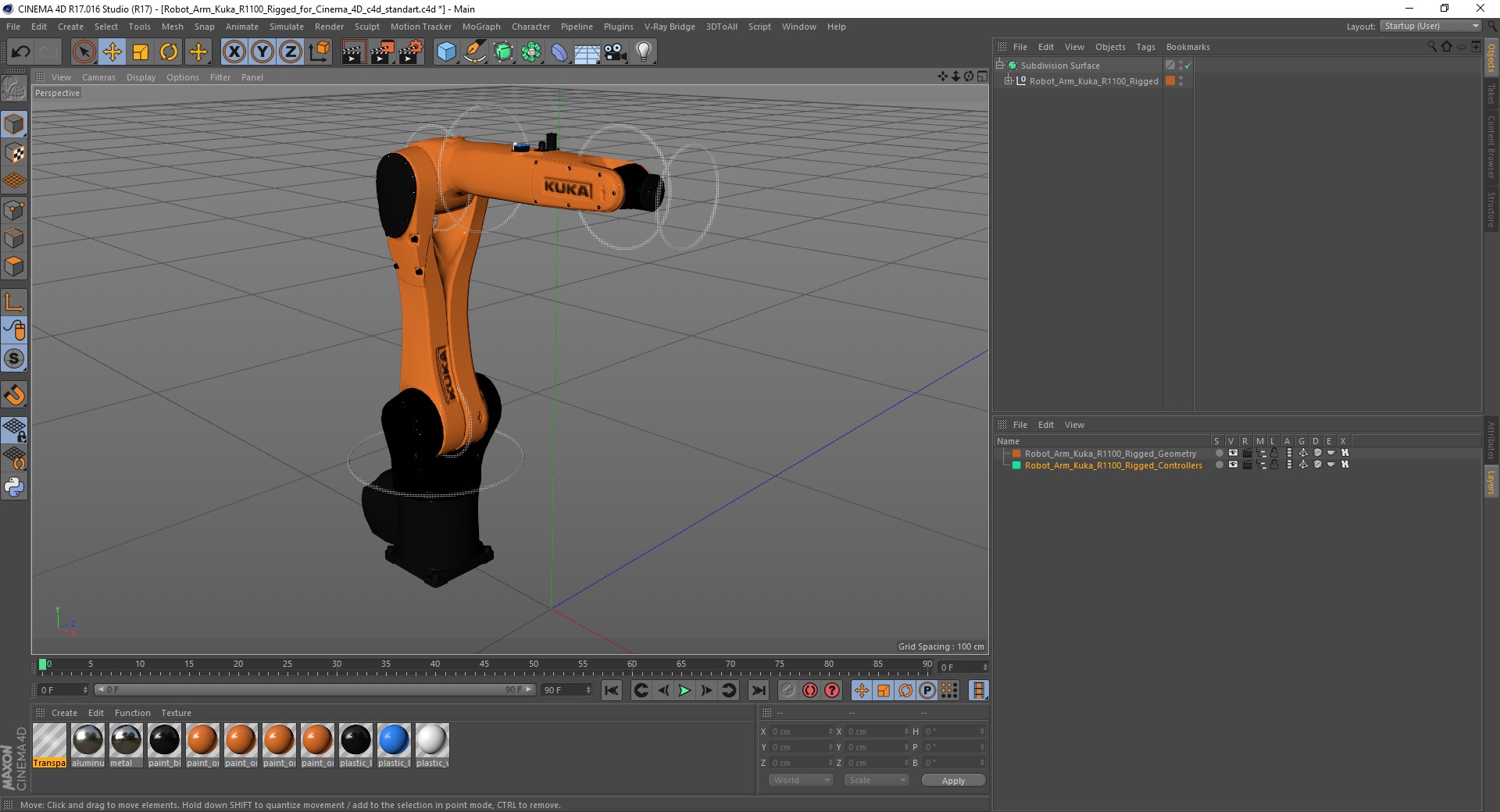The height and width of the screenshot is (812, 1500).
Task: Activate the Rotate tool in top toolbar
Action: [169, 52]
